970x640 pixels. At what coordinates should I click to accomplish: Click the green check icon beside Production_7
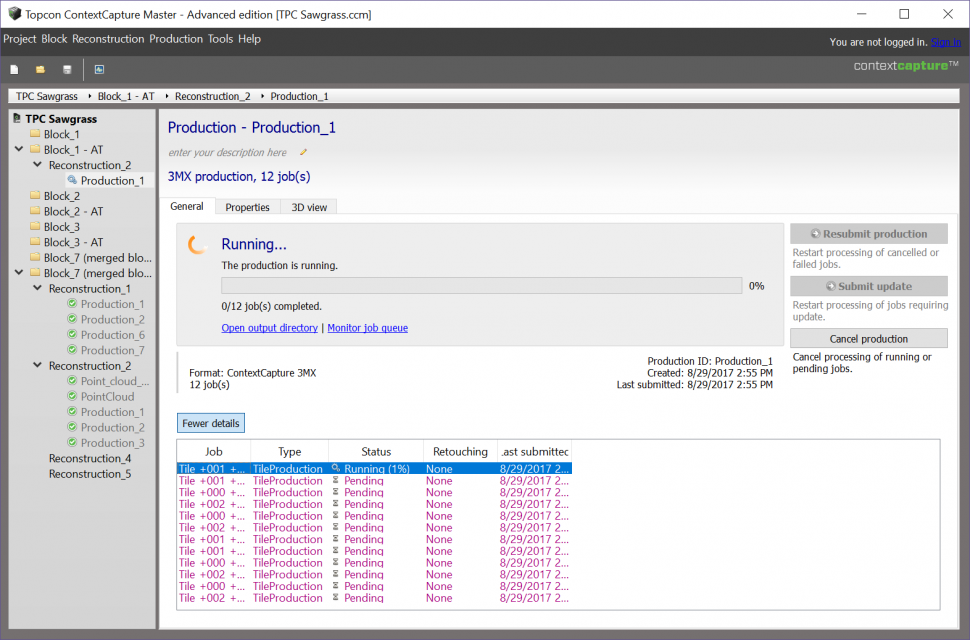pos(72,350)
